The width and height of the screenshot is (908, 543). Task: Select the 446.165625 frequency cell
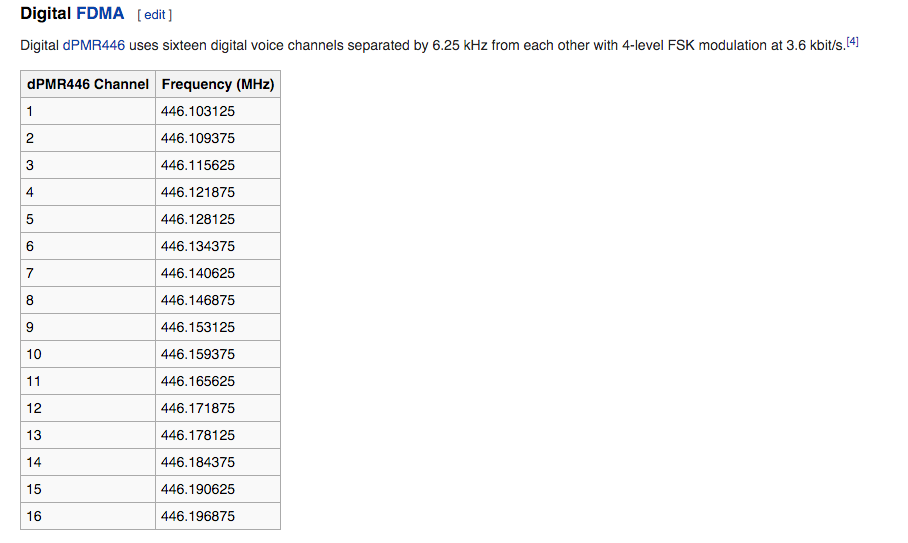point(198,381)
